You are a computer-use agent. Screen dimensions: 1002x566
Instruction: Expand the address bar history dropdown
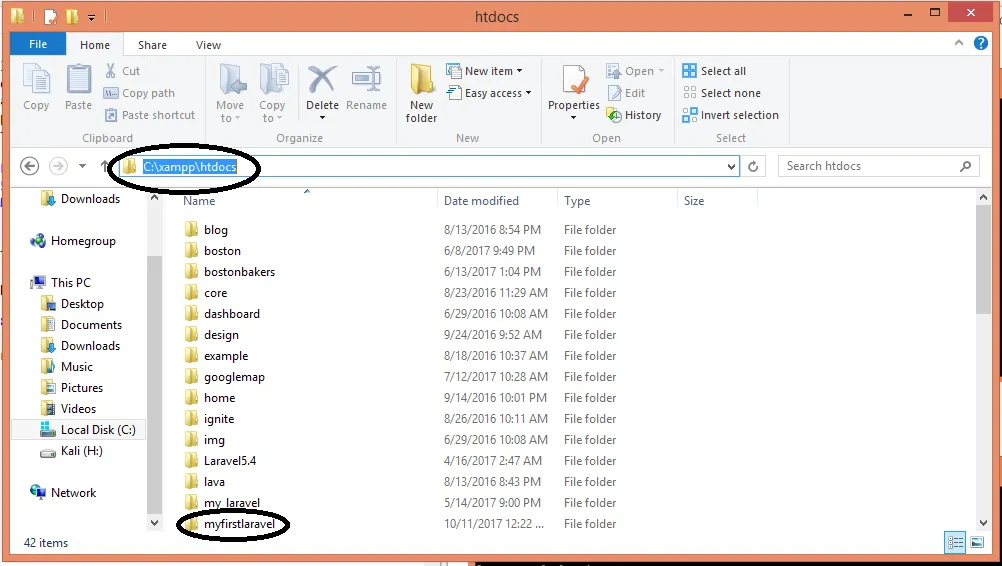[732, 167]
